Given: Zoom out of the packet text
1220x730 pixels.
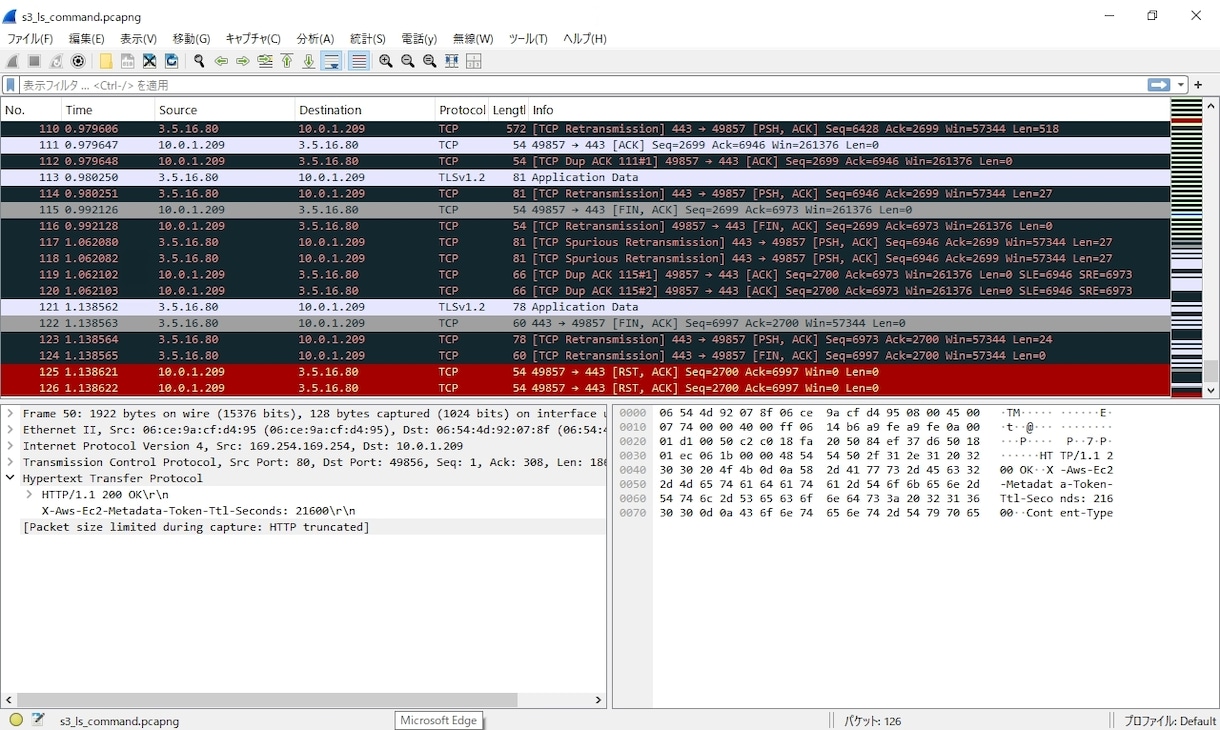Looking at the screenshot, I should 408,61.
